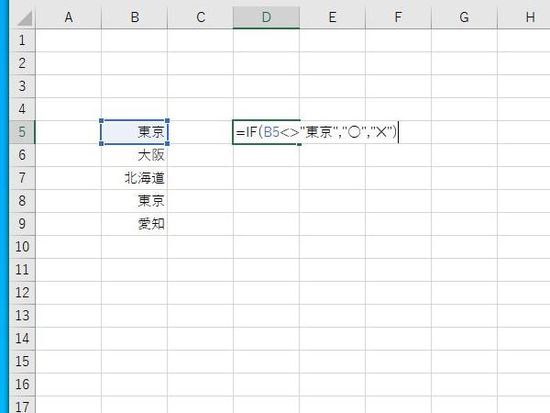Select column D header
The width and height of the screenshot is (550, 413).
click(x=266, y=18)
